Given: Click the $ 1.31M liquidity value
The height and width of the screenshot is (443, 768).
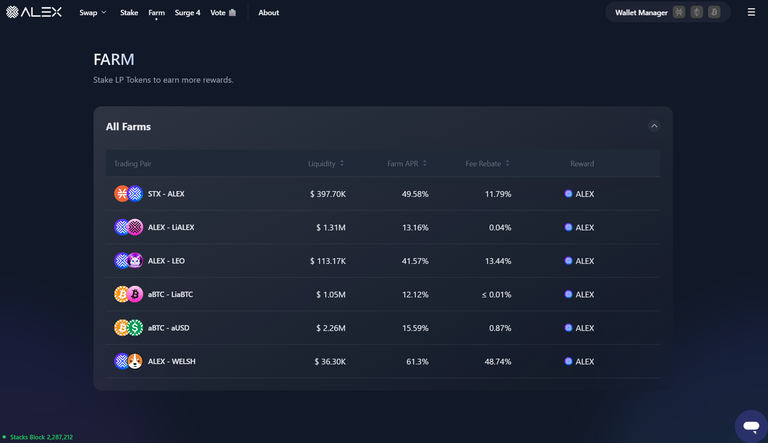Looking at the screenshot, I should click(x=331, y=227).
